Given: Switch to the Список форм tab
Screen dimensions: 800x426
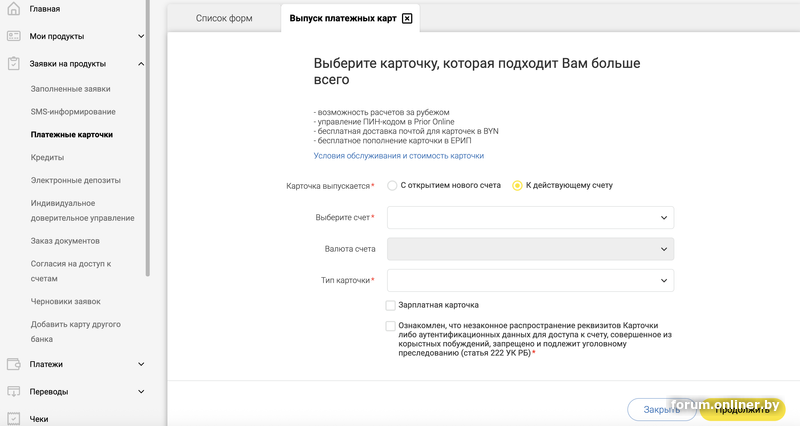Looking at the screenshot, I should click(x=222, y=19).
